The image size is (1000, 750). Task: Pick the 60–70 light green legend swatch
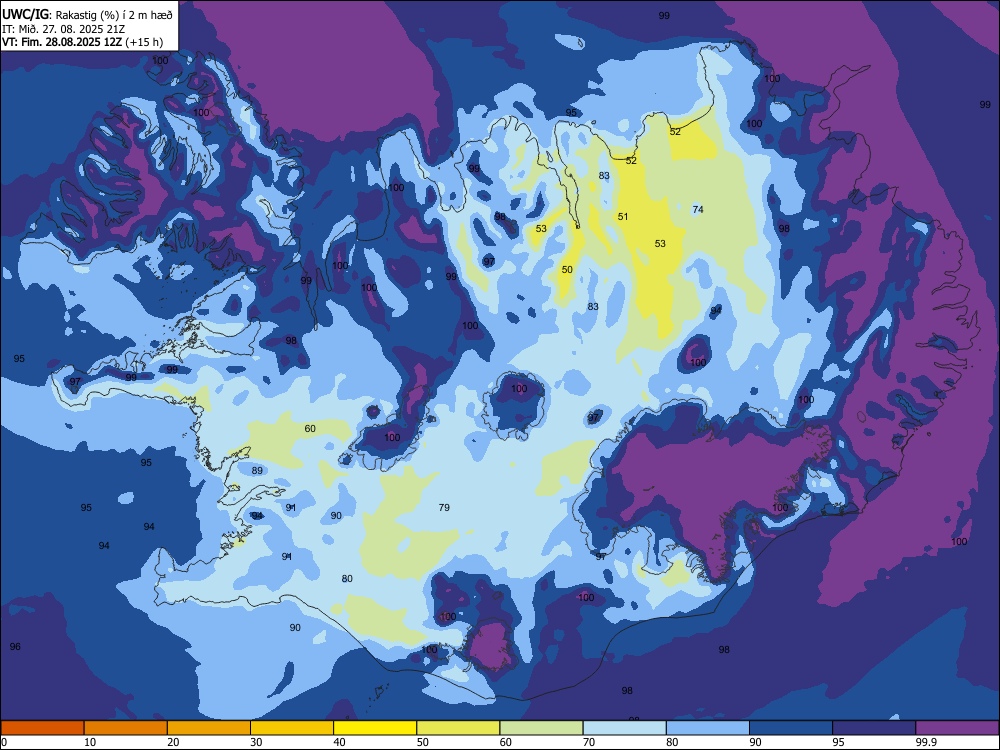coord(541,728)
